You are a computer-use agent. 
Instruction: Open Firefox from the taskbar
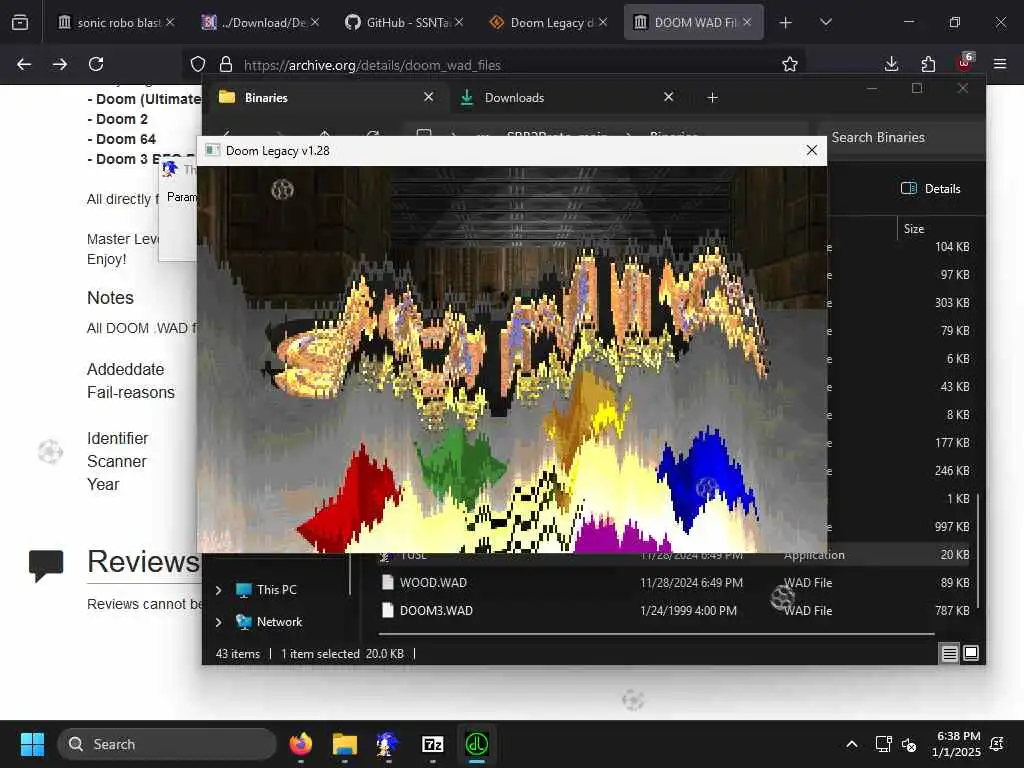click(x=300, y=744)
